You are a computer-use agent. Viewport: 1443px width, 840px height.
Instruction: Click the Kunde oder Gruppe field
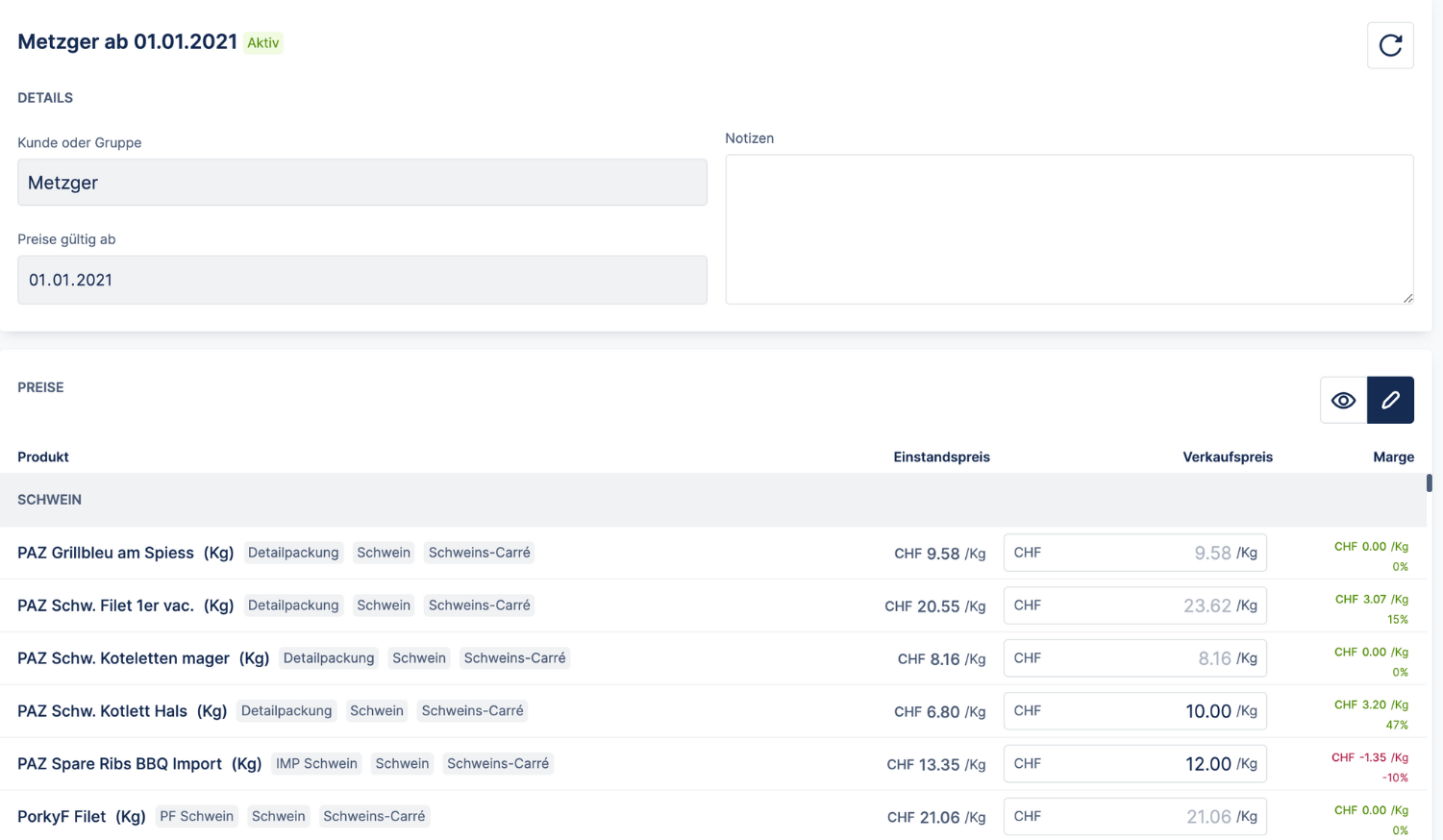(361, 183)
